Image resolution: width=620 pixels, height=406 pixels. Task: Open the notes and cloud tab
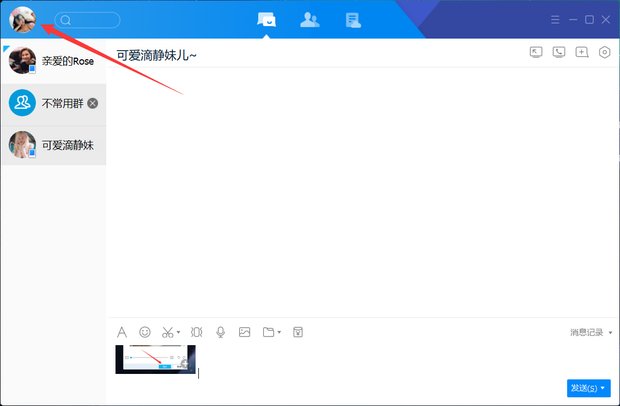tap(353, 20)
